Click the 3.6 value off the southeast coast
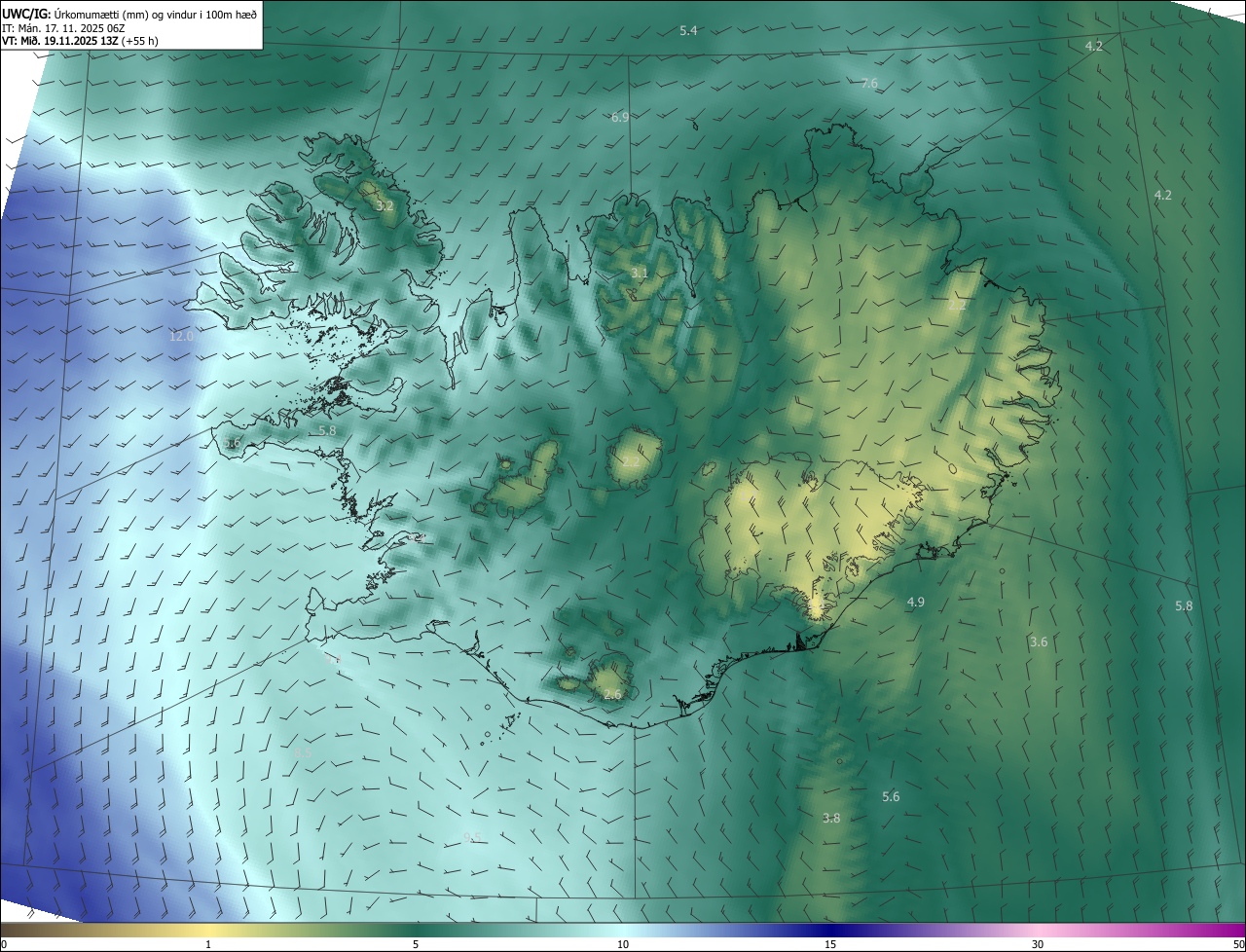1246x952 pixels. click(x=1039, y=641)
